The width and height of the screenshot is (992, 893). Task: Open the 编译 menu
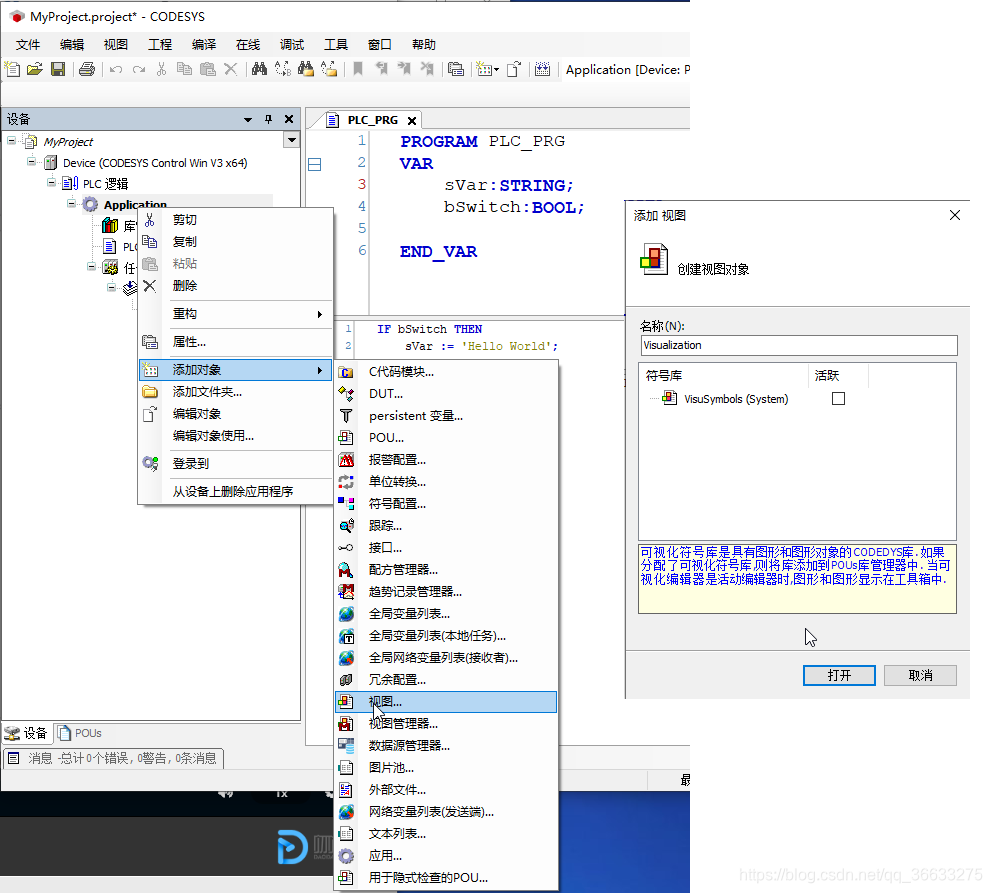click(204, 44)
